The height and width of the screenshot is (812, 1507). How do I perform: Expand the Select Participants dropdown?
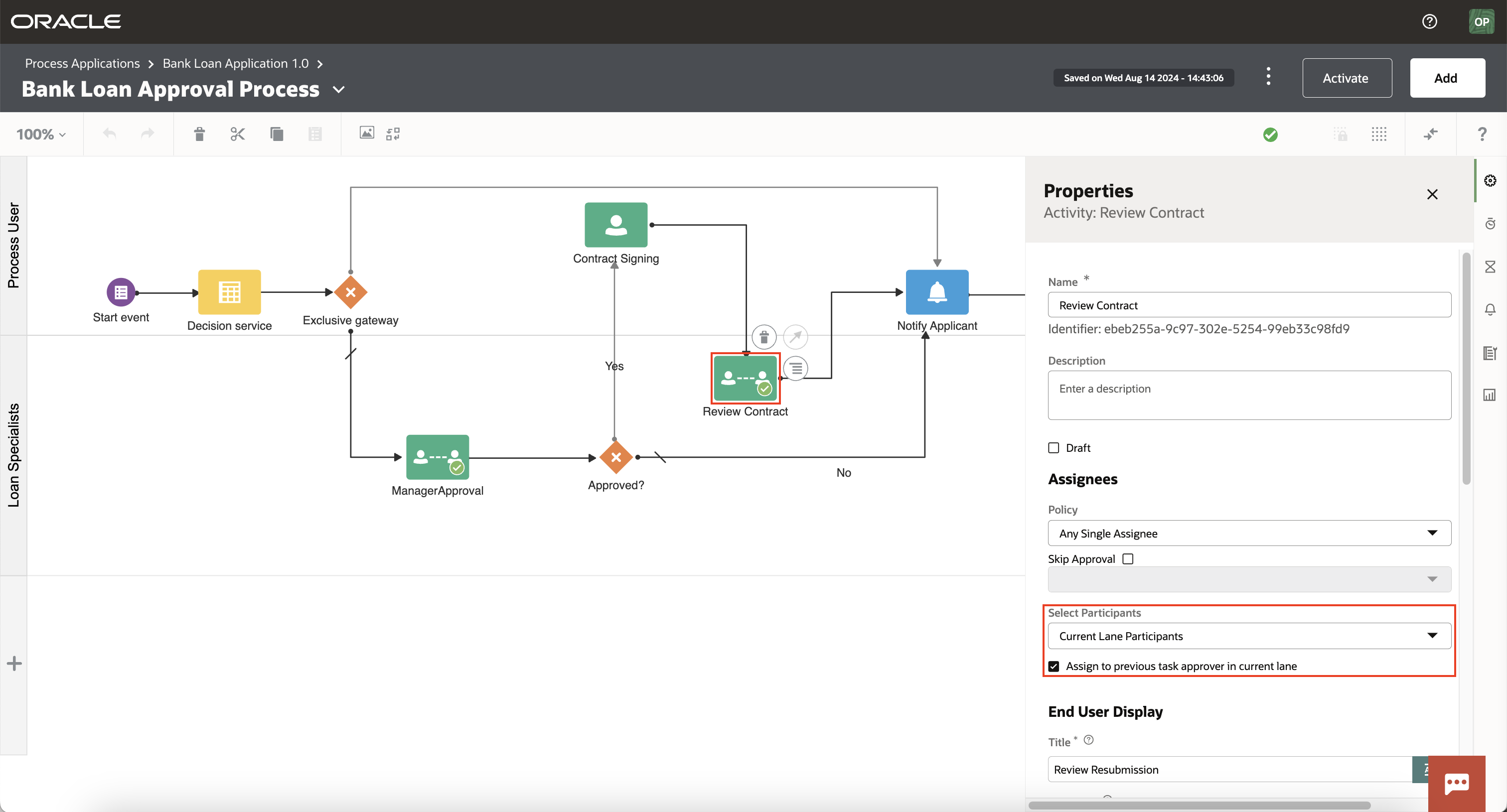pyautogui.click(x=1249, y=636)
